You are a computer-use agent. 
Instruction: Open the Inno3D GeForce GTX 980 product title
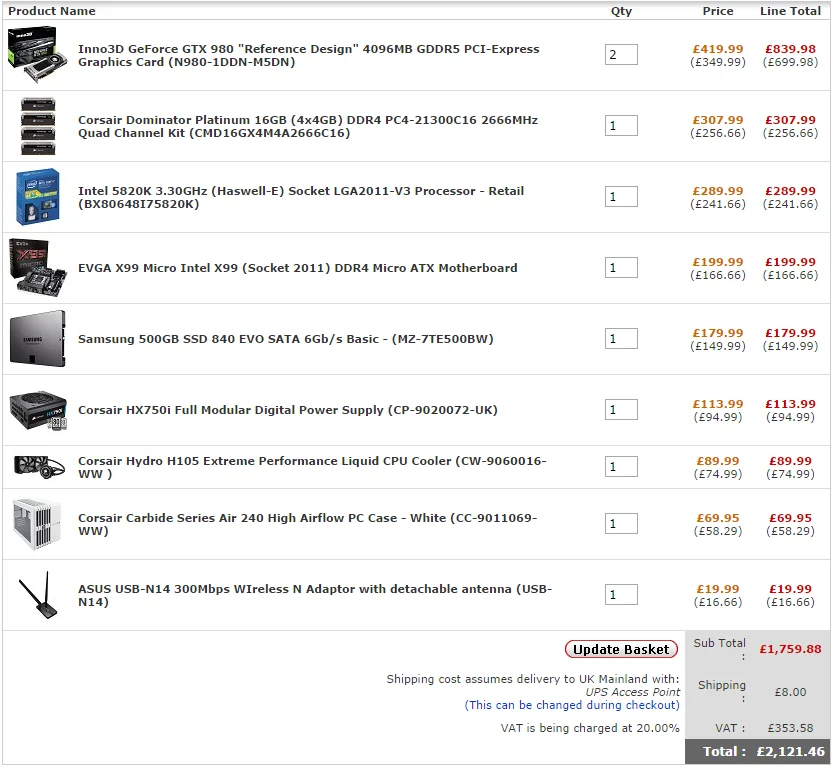[x=309, y=55]
